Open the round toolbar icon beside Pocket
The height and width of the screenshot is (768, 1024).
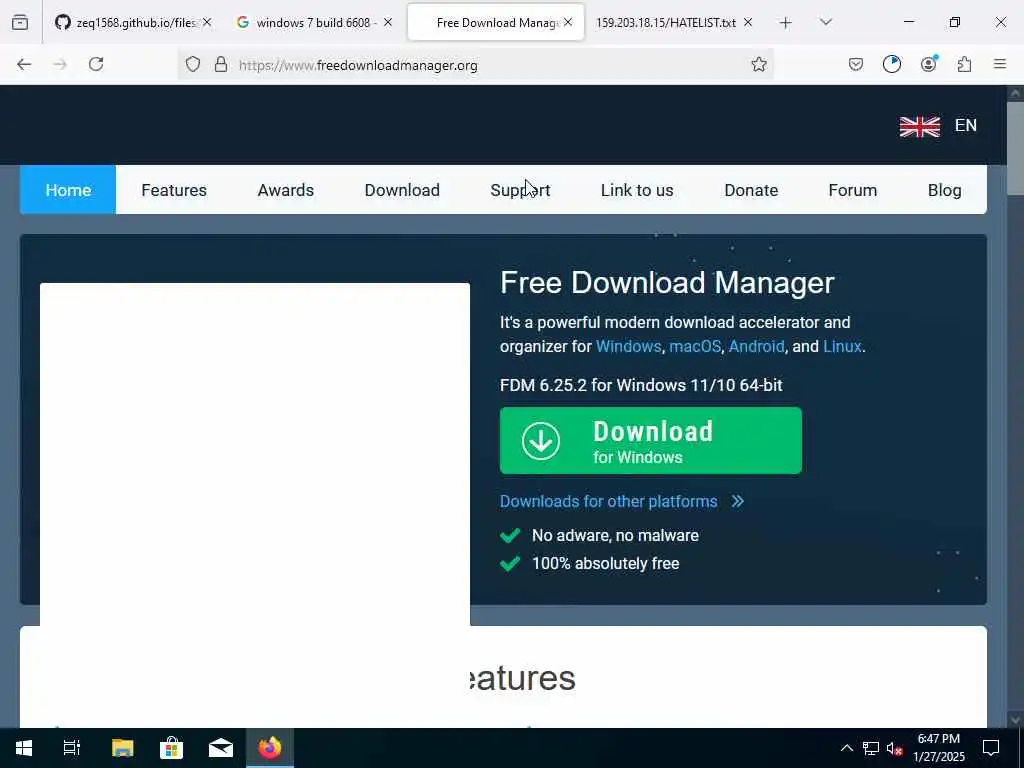point(891,64)
